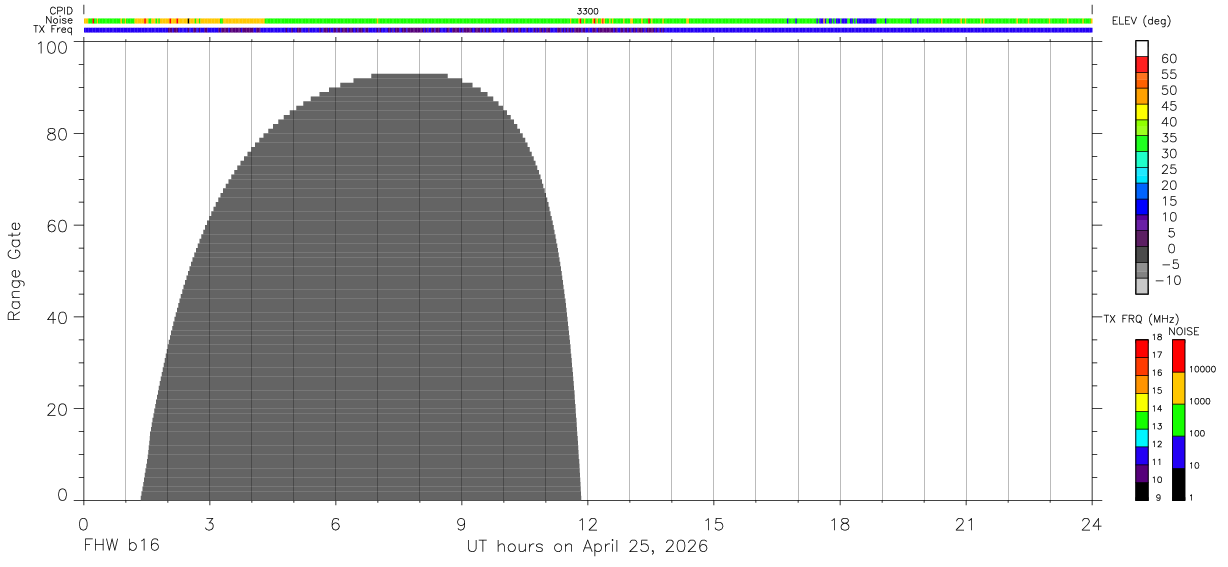Click the white top segment of the ELEV colorbar
The image size is (1228, 567).
[1142, 48]
